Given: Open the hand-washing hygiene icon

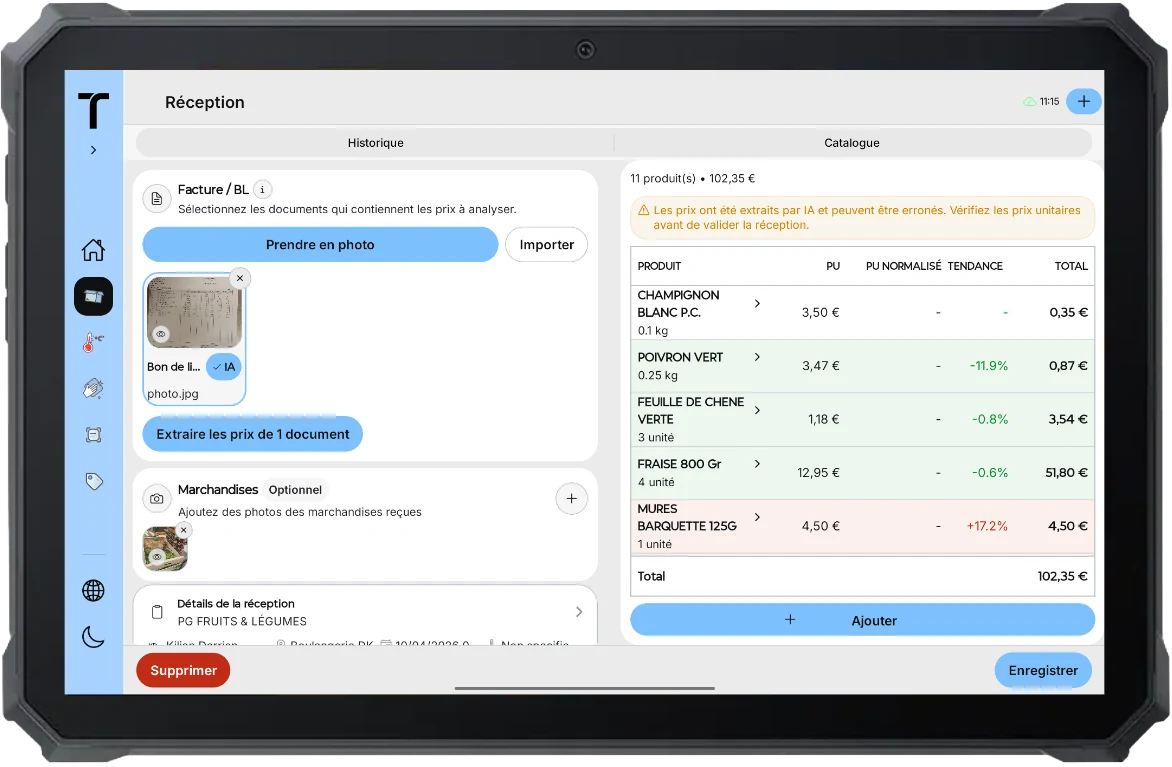Looking at the screenshot, I should [93, 389].
